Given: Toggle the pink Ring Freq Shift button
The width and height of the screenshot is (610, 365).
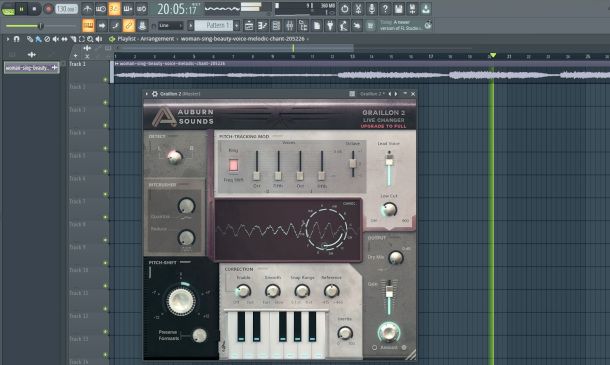Looking at the screenshot, I should click(x=233, y=165).
